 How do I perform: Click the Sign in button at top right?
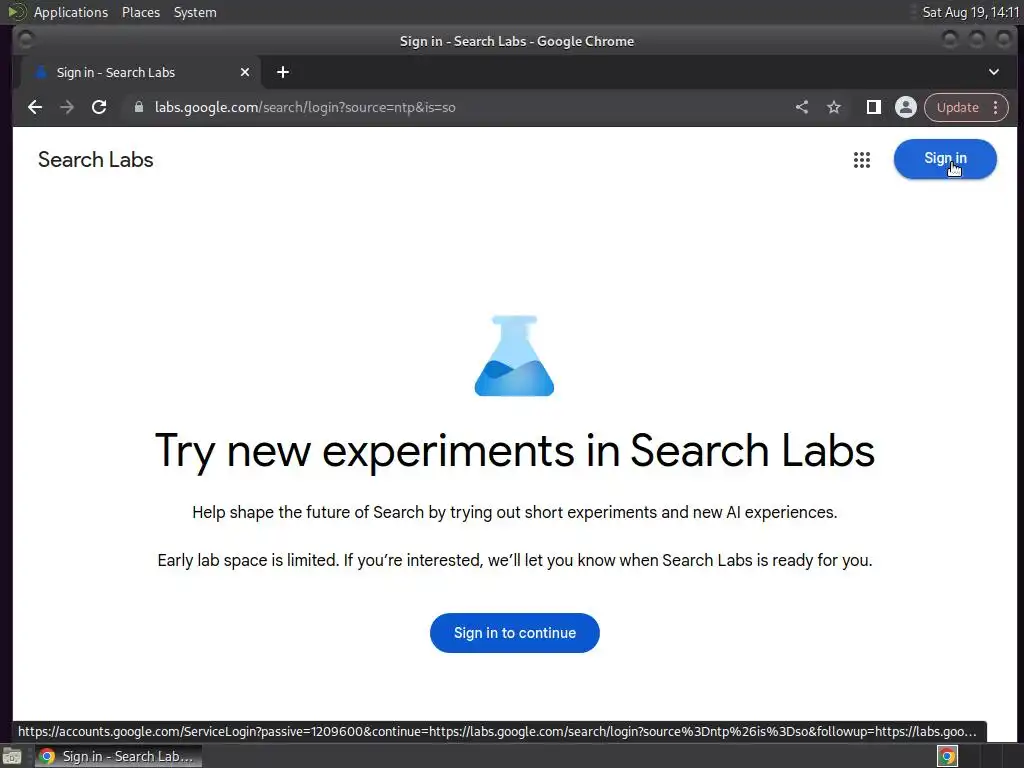point(945,159)
